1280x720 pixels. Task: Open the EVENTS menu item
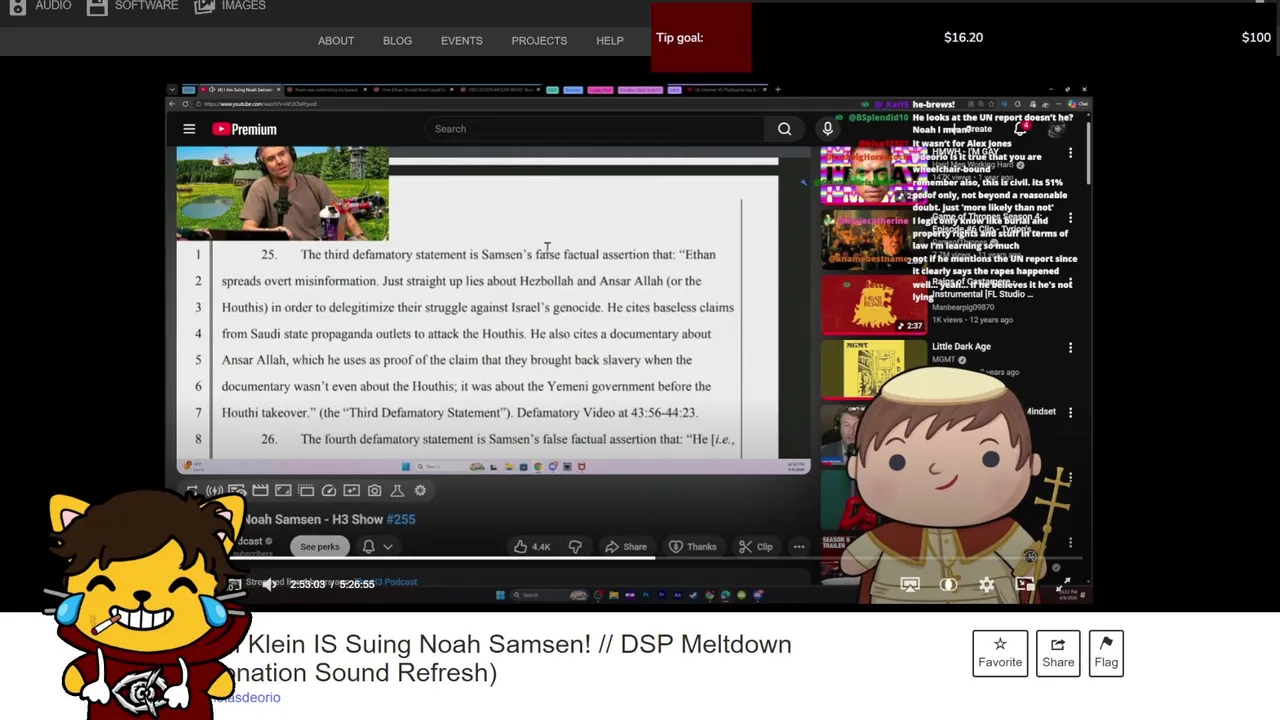click(x=461, y=41)
